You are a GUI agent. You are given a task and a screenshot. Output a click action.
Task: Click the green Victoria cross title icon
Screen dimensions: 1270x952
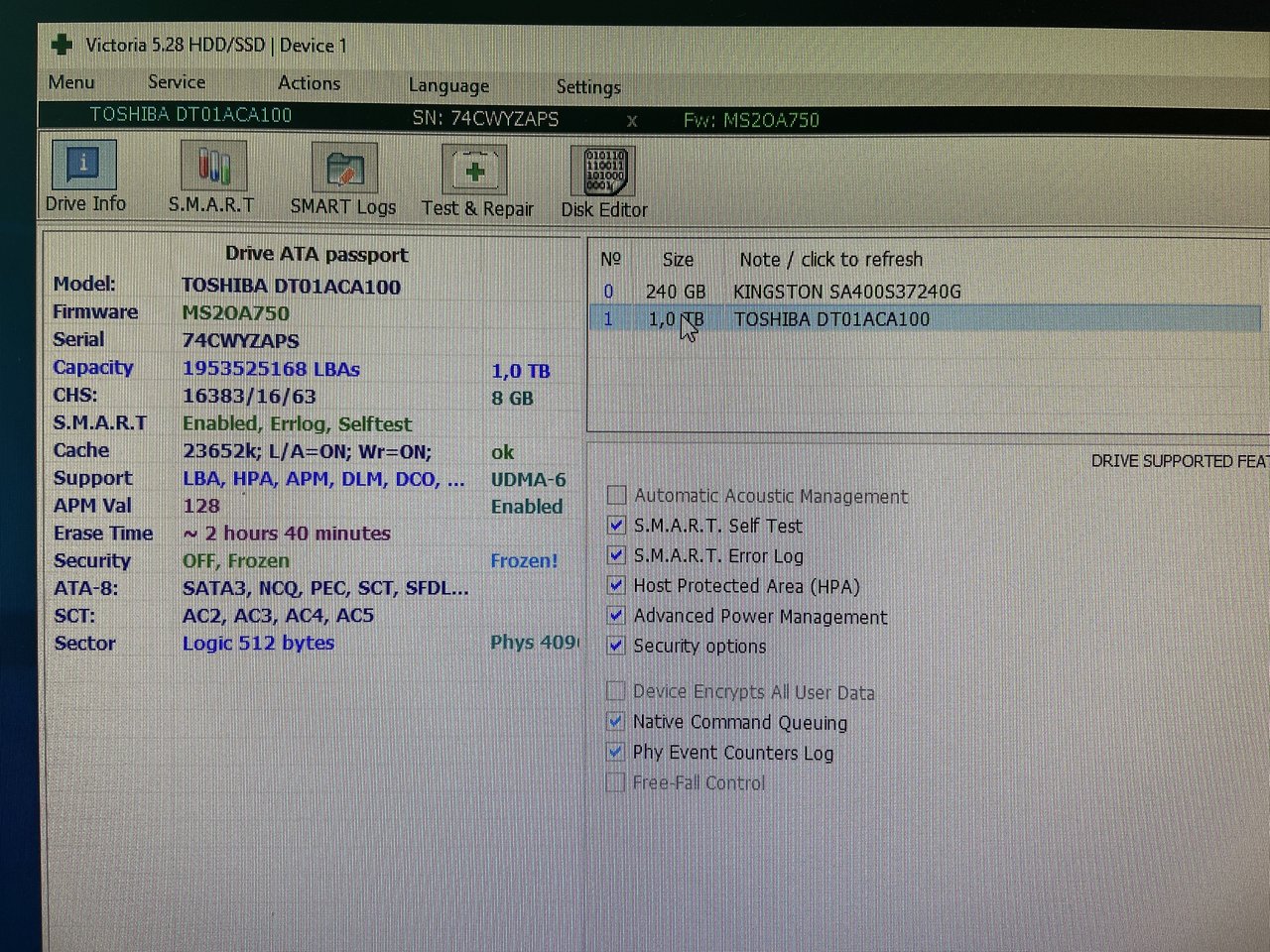(x=62, y=44)
